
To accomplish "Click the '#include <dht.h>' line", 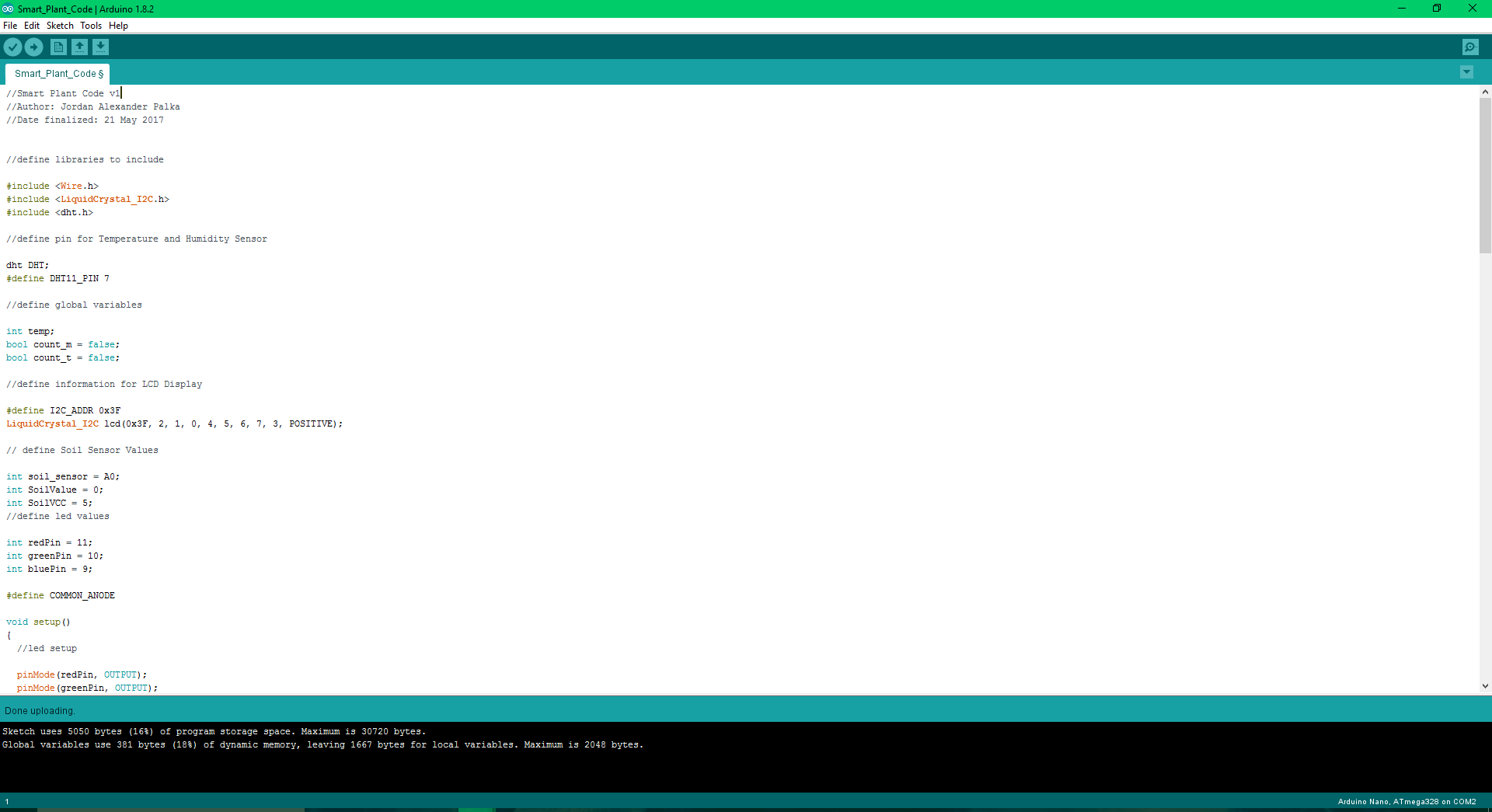I will 50,212.
